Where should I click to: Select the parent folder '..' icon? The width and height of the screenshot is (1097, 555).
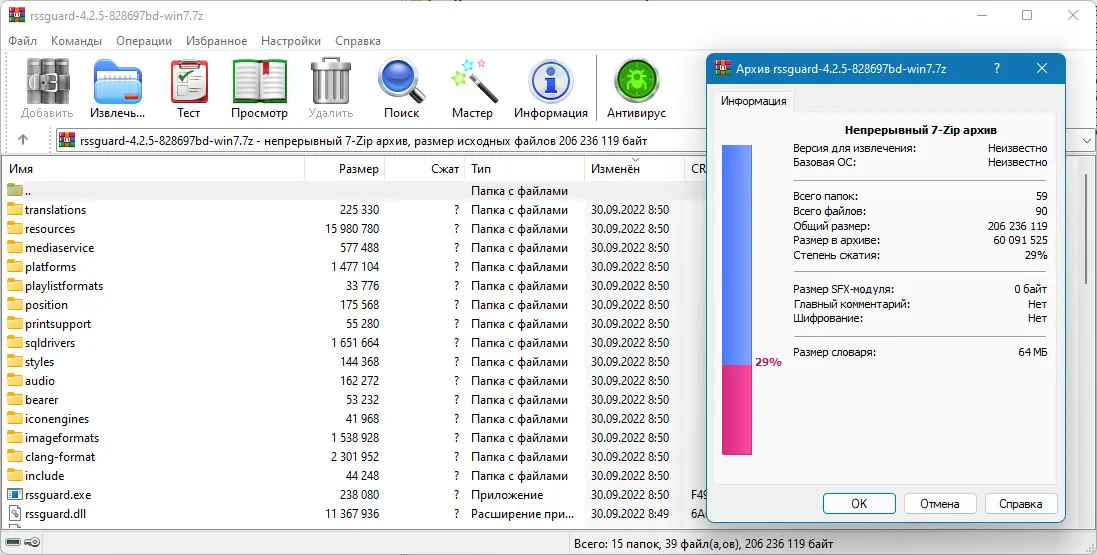[x=15, y=190]
